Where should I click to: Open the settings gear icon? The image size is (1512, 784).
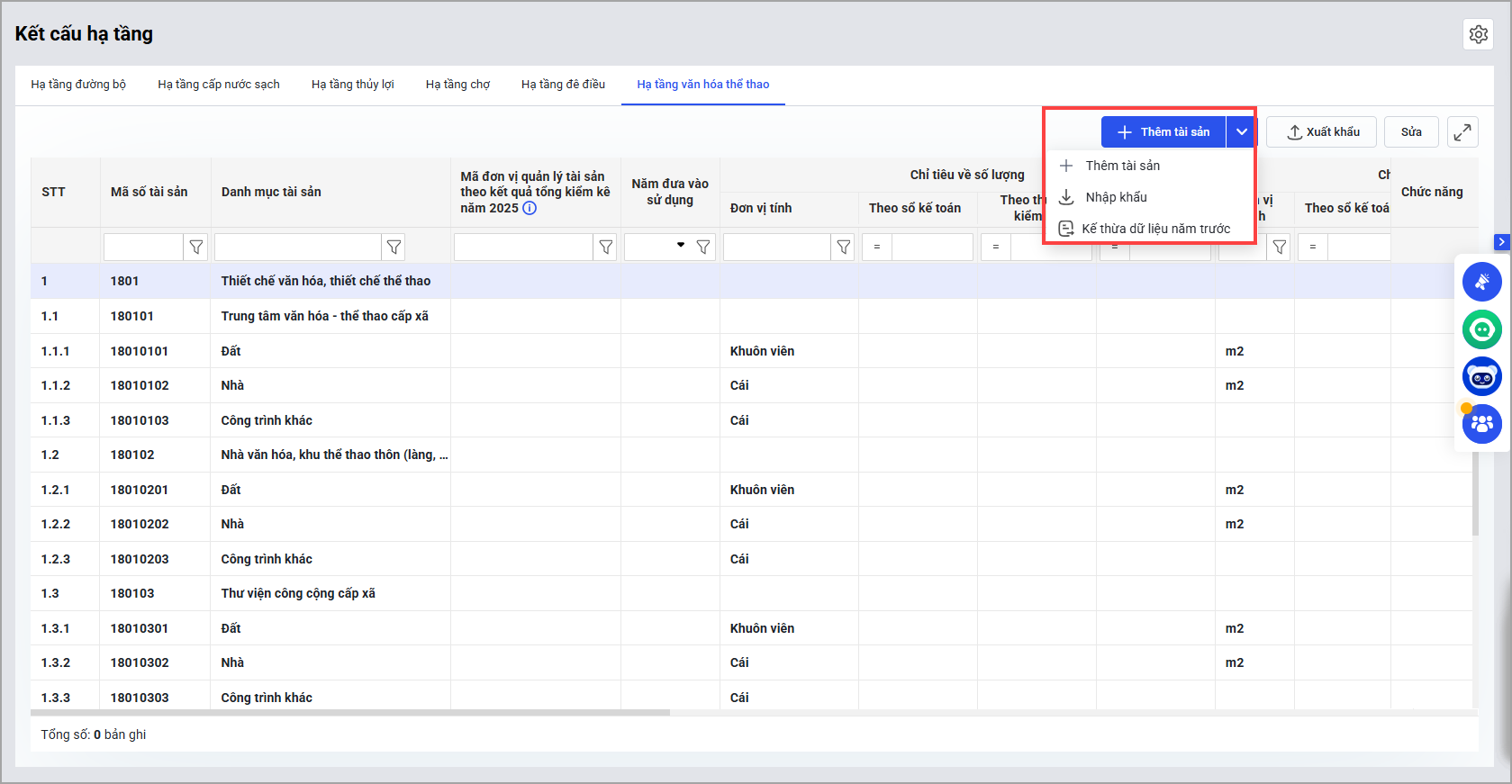tap(1478, 34)
